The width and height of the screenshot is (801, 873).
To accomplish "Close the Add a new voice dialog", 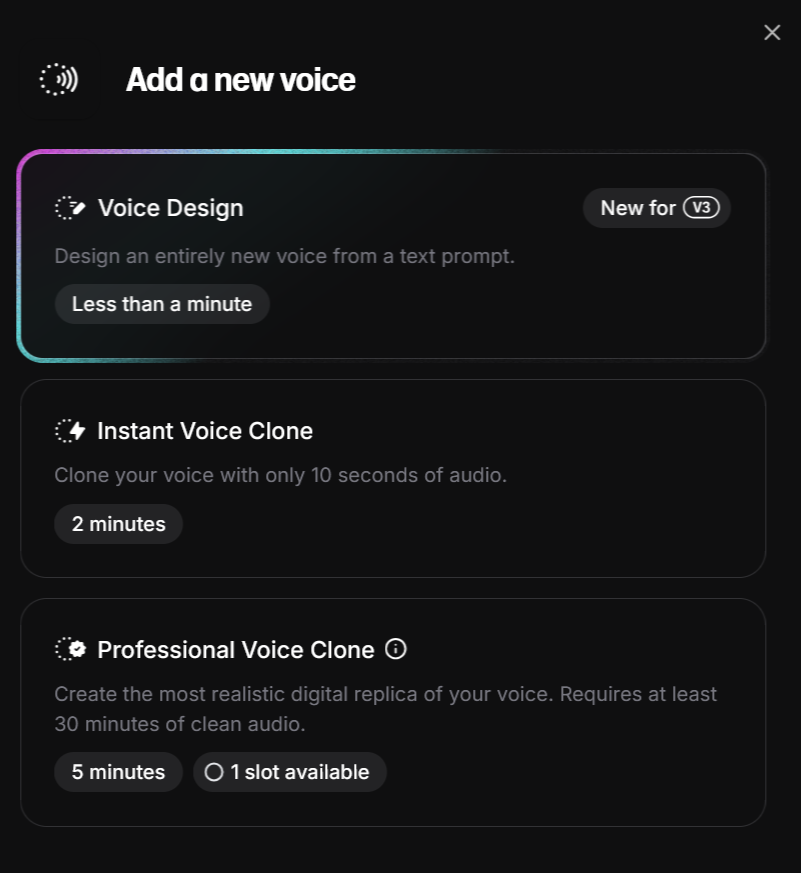I will click(772, 32).
